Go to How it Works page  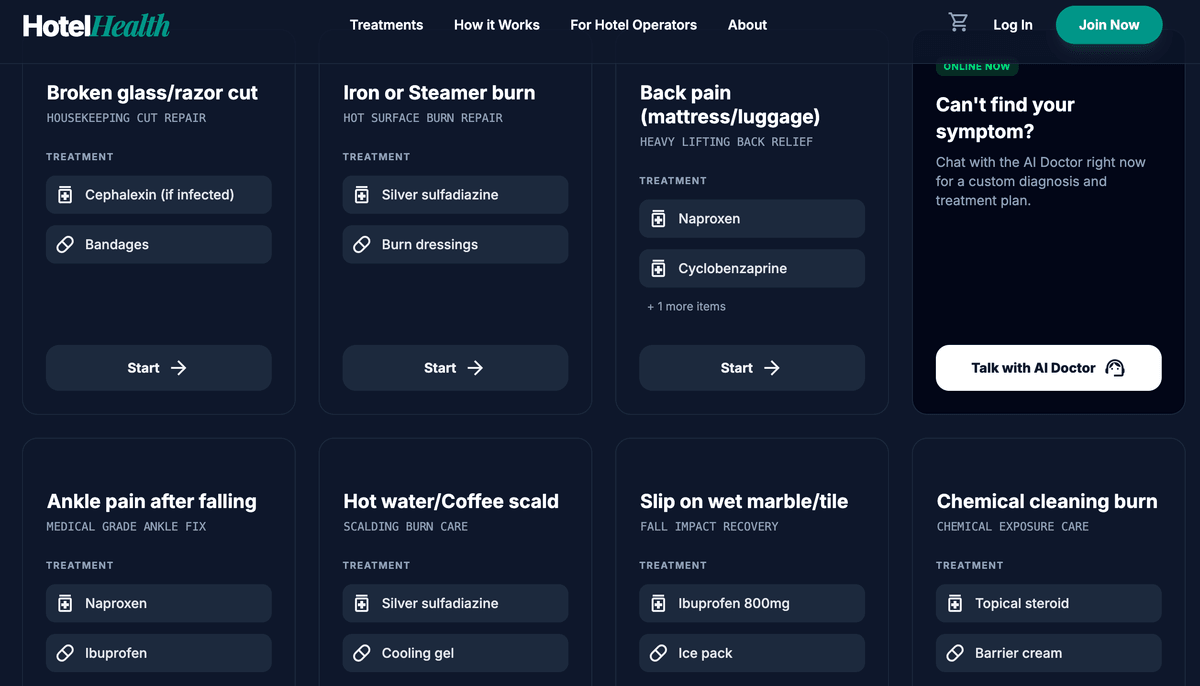pyautogui.click(x=496, y=25)
